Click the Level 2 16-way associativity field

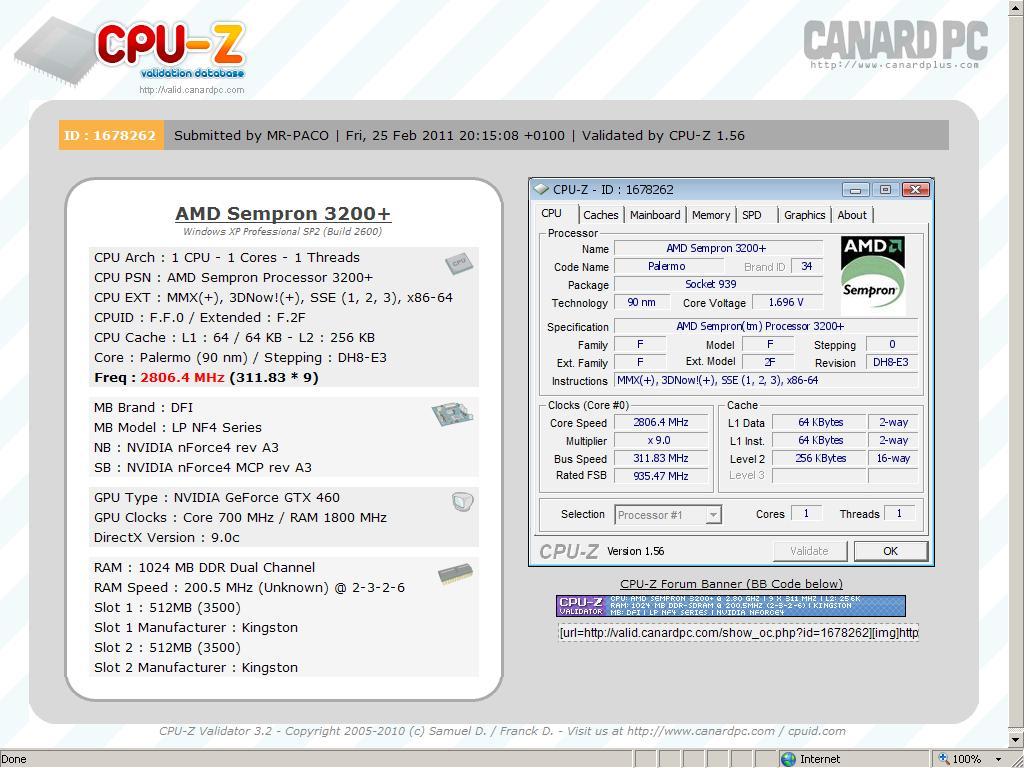pos(893,458)
